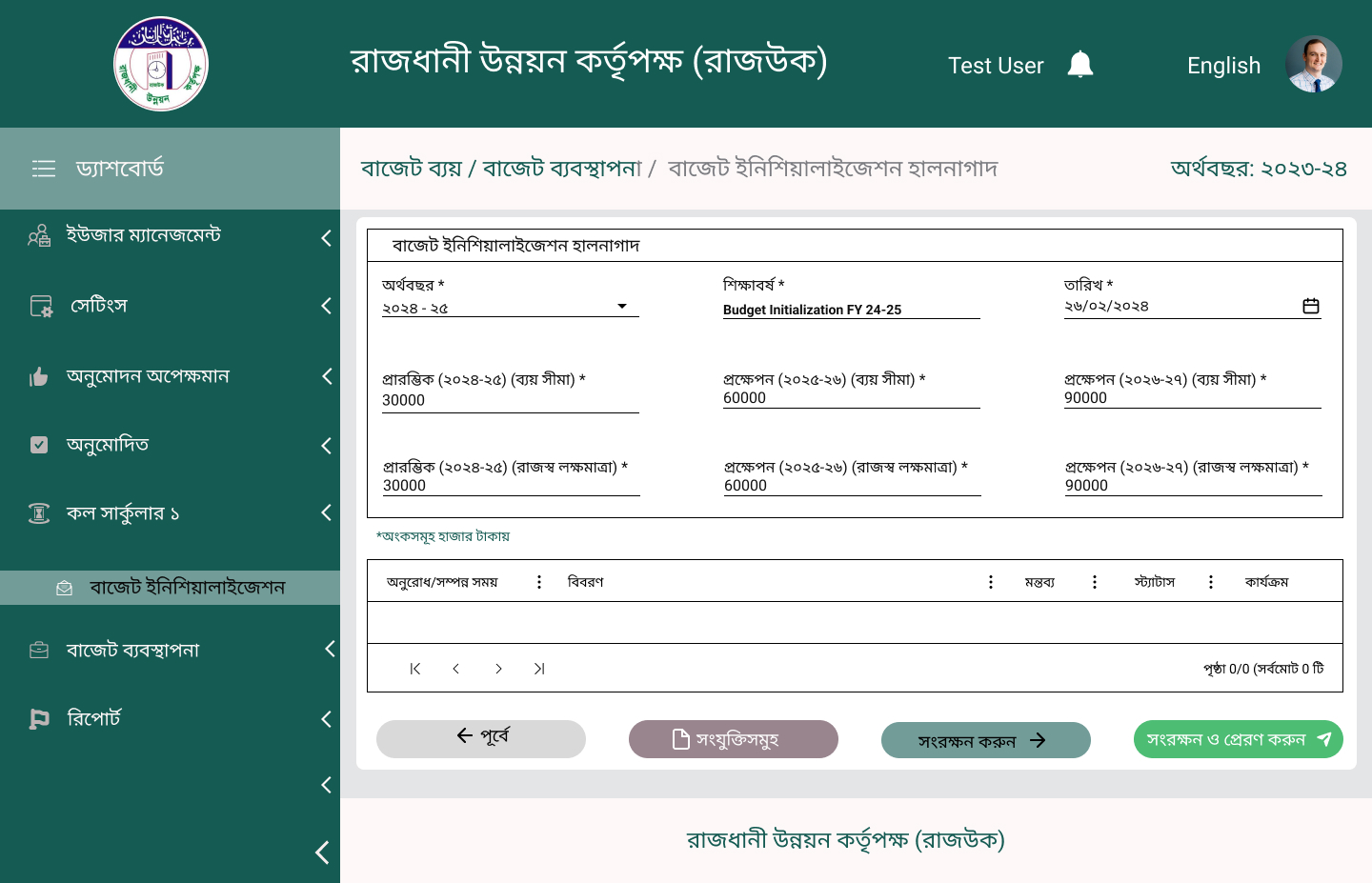Collapse the sidebar with the bottom chevron
The height and width of the screenshot is (883, 1372).
coord(322,853)
